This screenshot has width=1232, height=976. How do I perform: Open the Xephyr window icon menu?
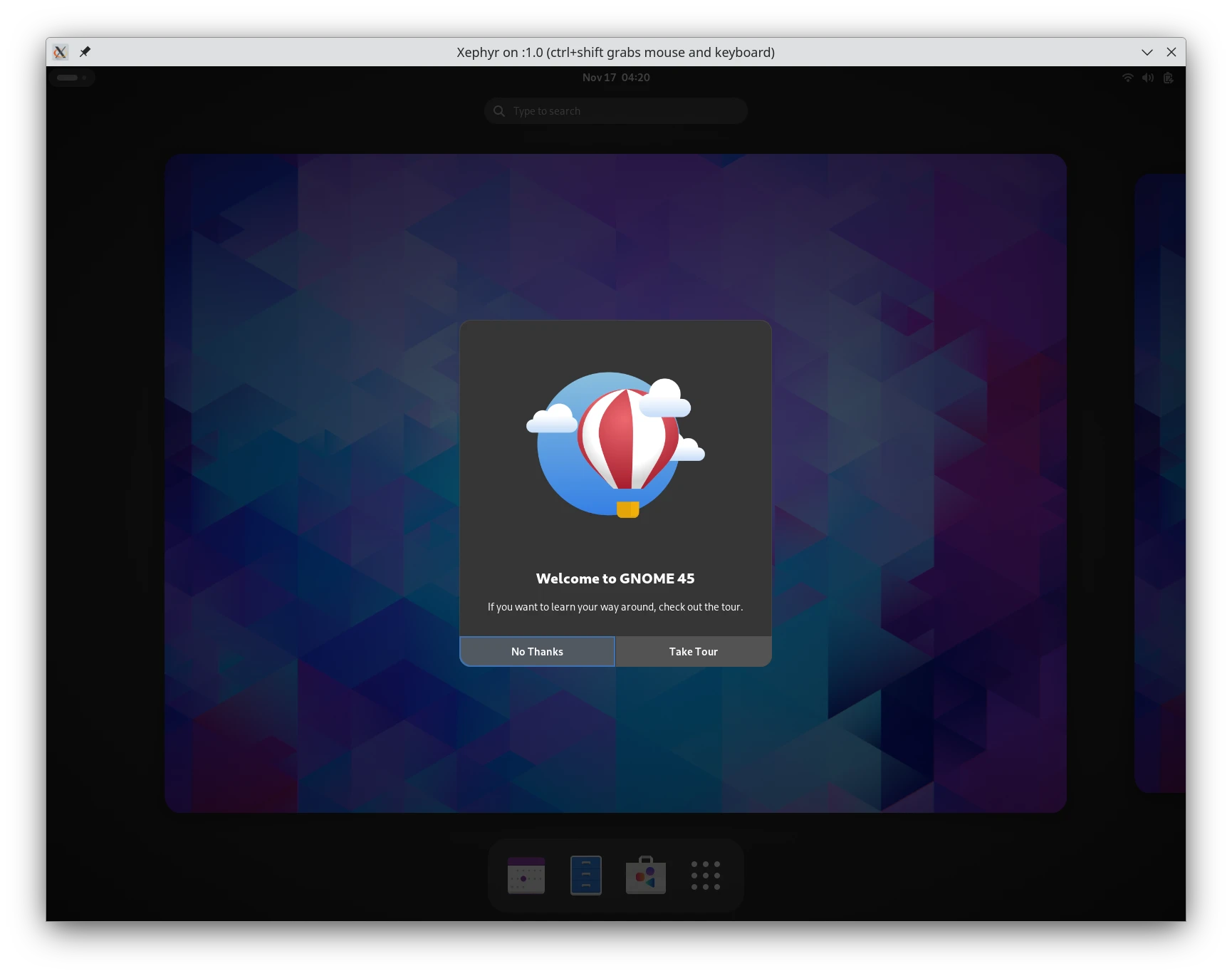pos(61,52)
